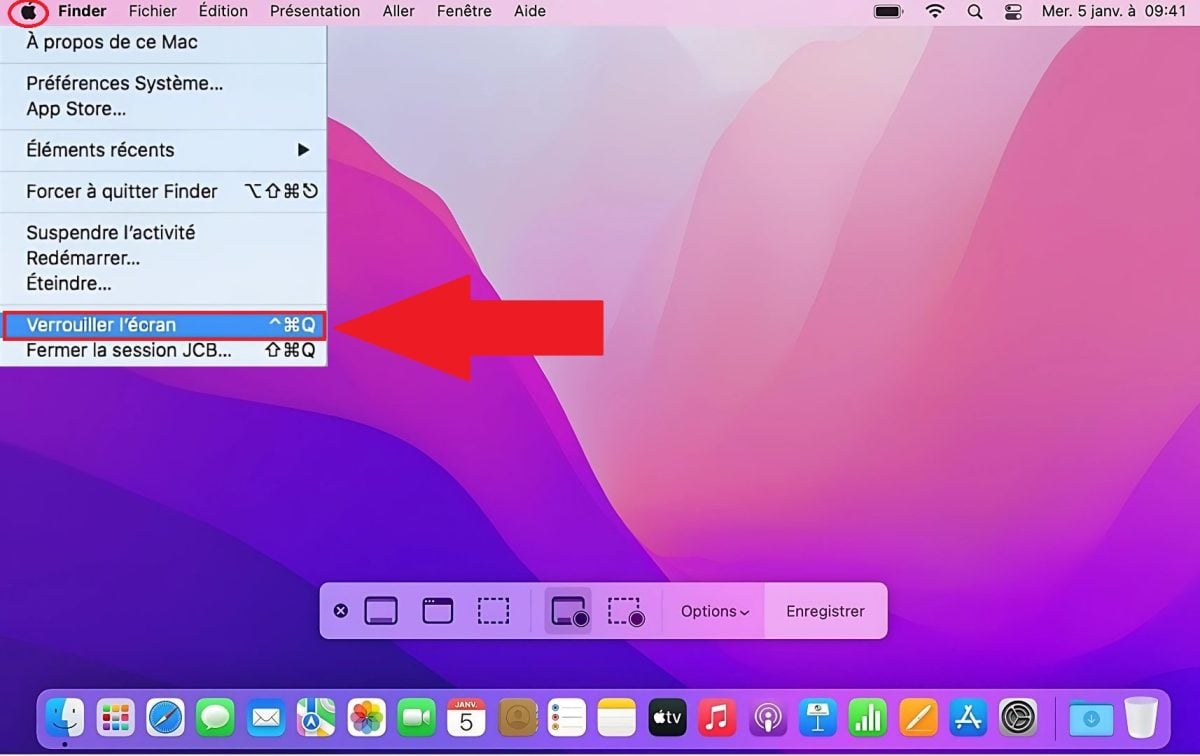Open the Options dropdown

click(714, 611)
